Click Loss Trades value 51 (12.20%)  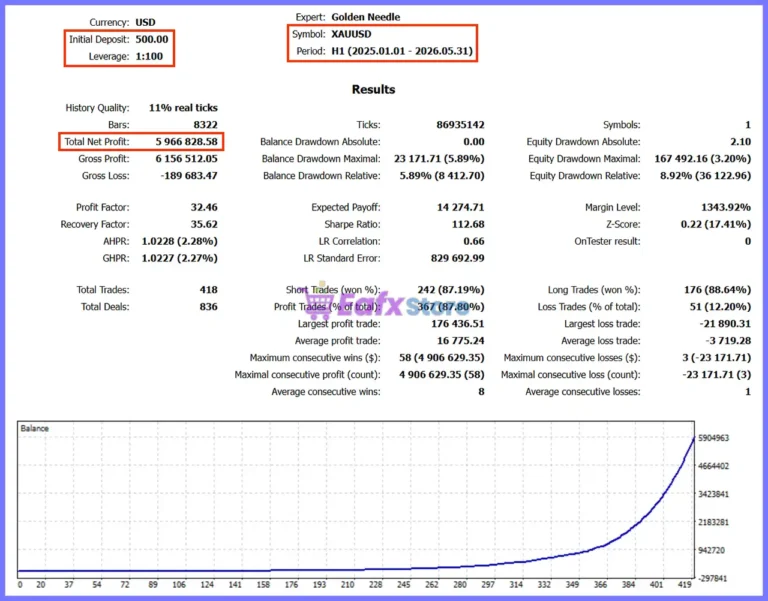point(720,307)
